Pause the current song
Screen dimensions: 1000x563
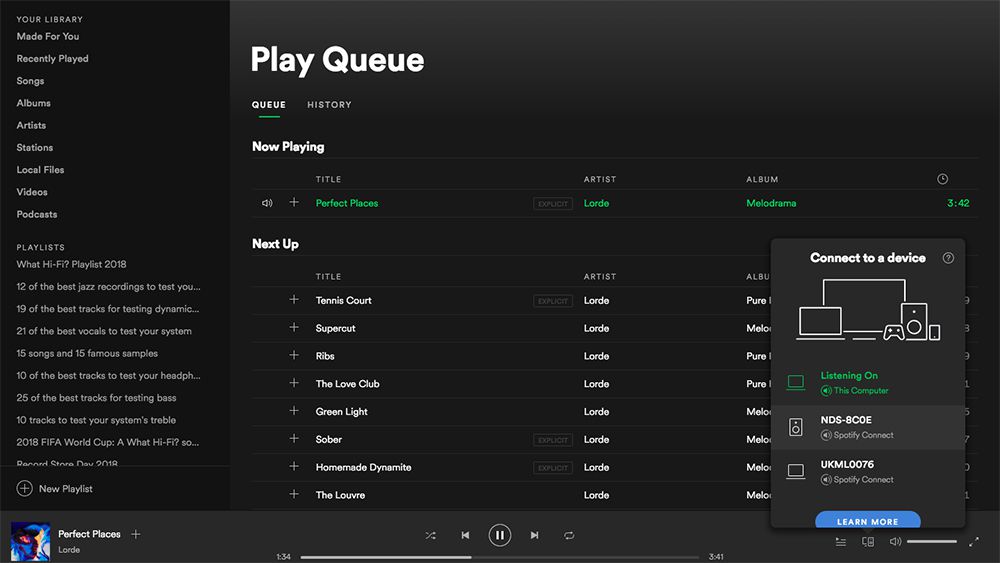point(499,536)
